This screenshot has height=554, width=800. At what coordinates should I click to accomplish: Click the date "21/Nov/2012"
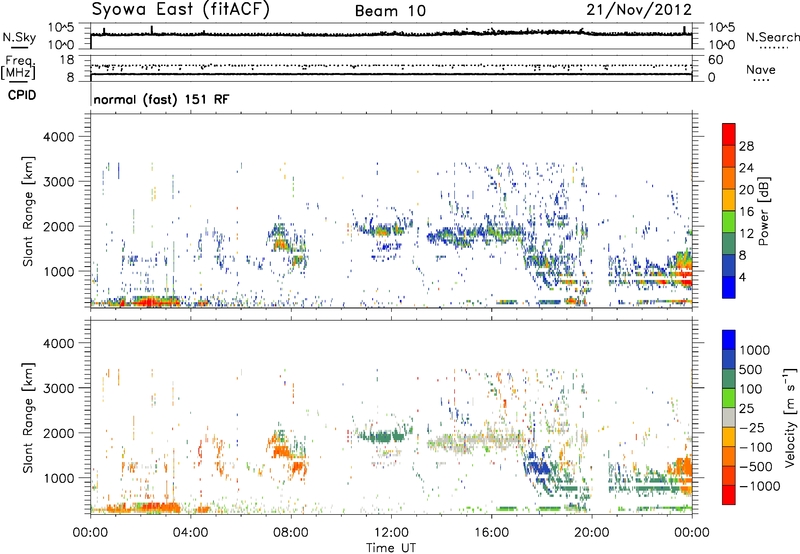pos(639,9)
